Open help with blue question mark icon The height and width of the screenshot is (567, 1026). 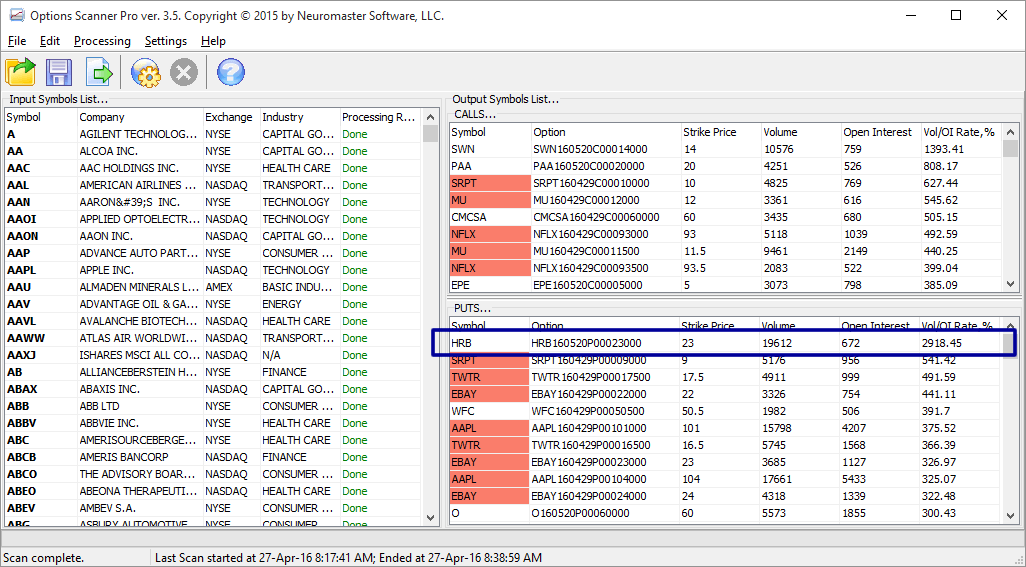(x=230, y=72)
